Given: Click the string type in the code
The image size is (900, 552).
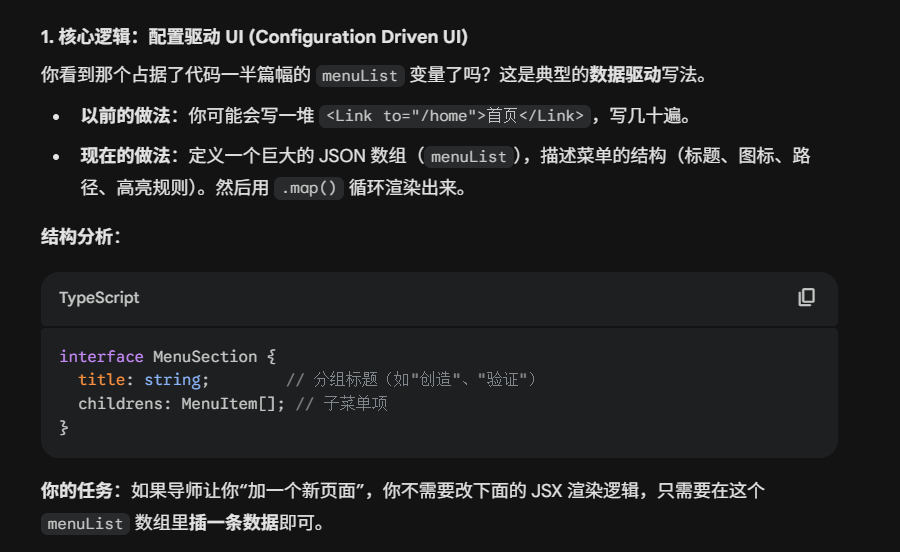Looking at the screenshot, I should 172,380.
